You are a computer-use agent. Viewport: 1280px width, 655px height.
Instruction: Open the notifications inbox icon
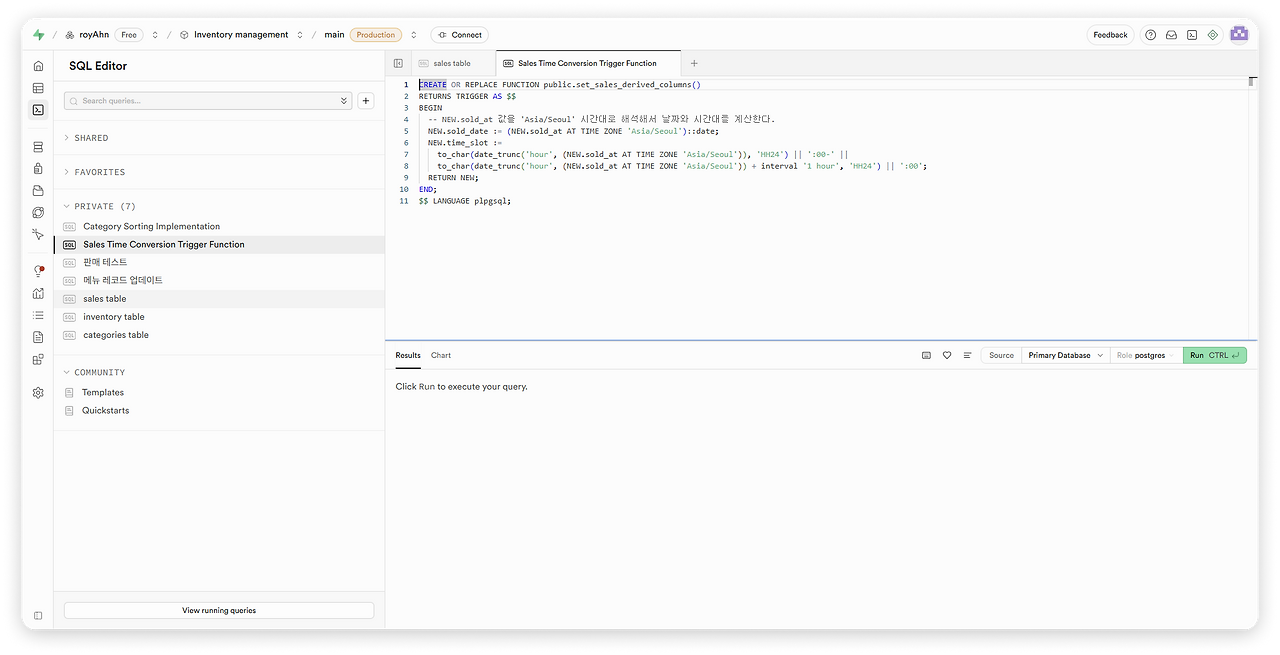1171,35
